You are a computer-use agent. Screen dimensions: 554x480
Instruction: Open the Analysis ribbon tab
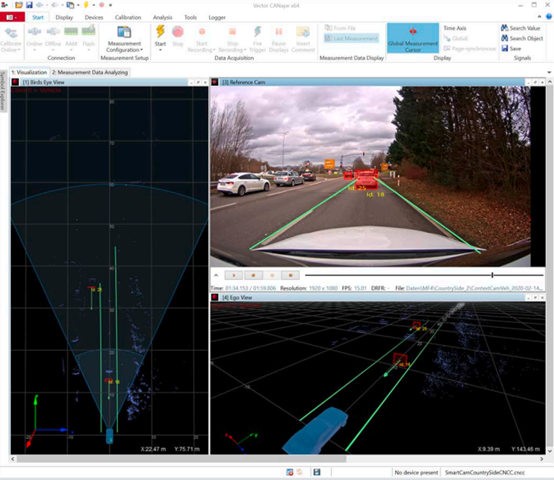click(x=163, y=17)
